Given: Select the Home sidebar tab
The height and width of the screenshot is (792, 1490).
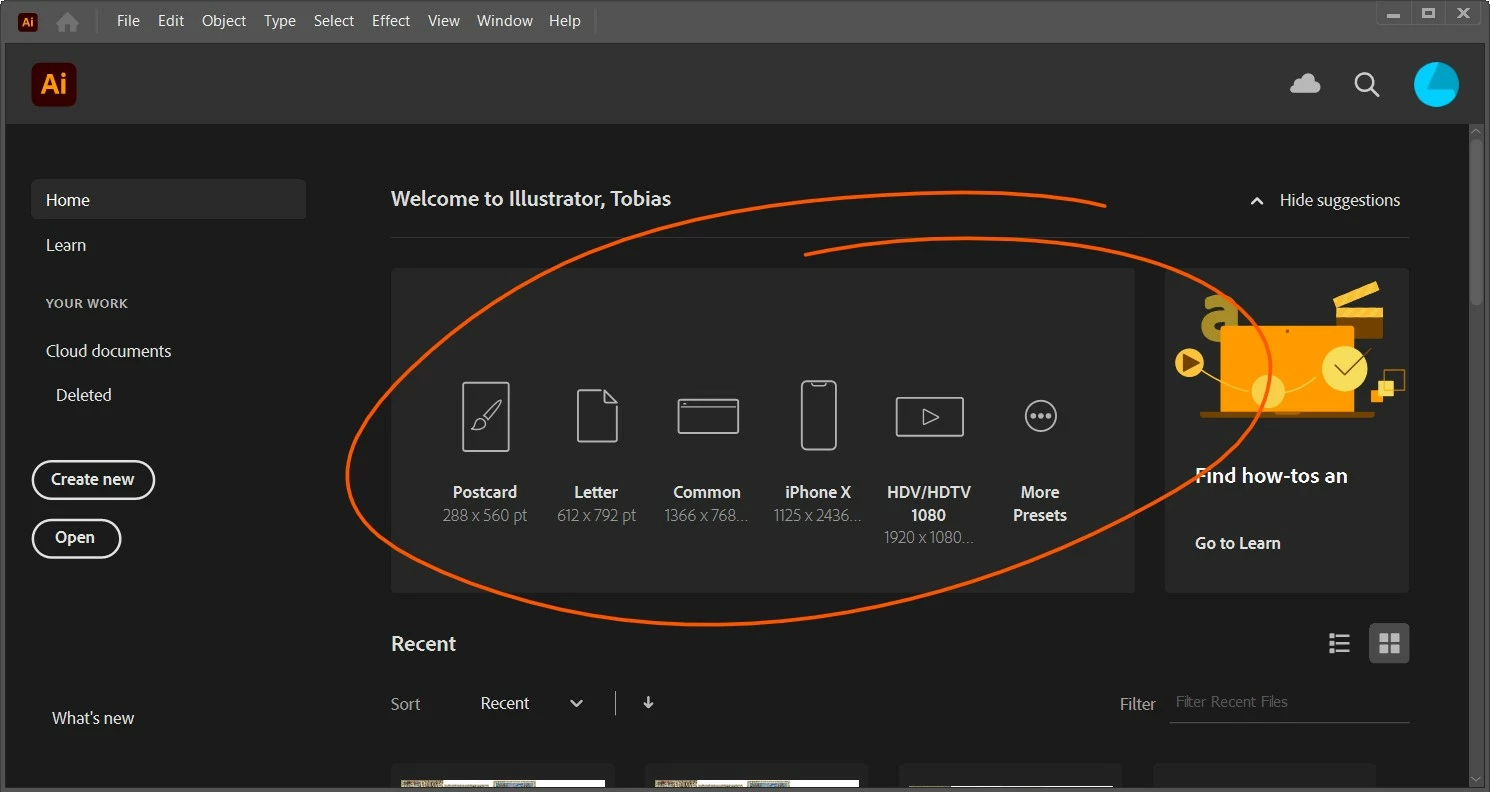Looking at the screenshot, I should click(x=168, y=200).
